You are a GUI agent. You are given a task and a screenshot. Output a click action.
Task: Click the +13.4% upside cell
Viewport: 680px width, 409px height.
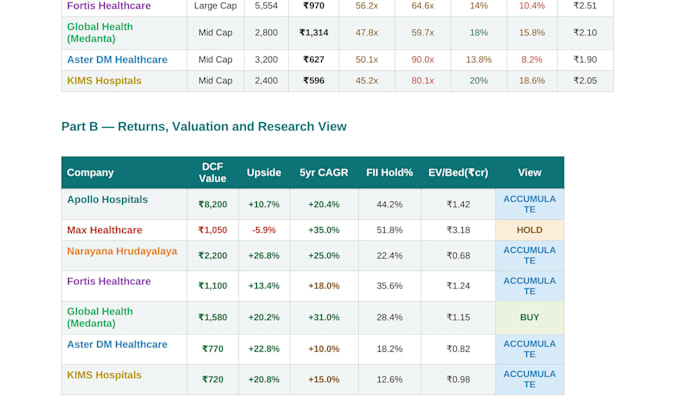click(264, 286)
